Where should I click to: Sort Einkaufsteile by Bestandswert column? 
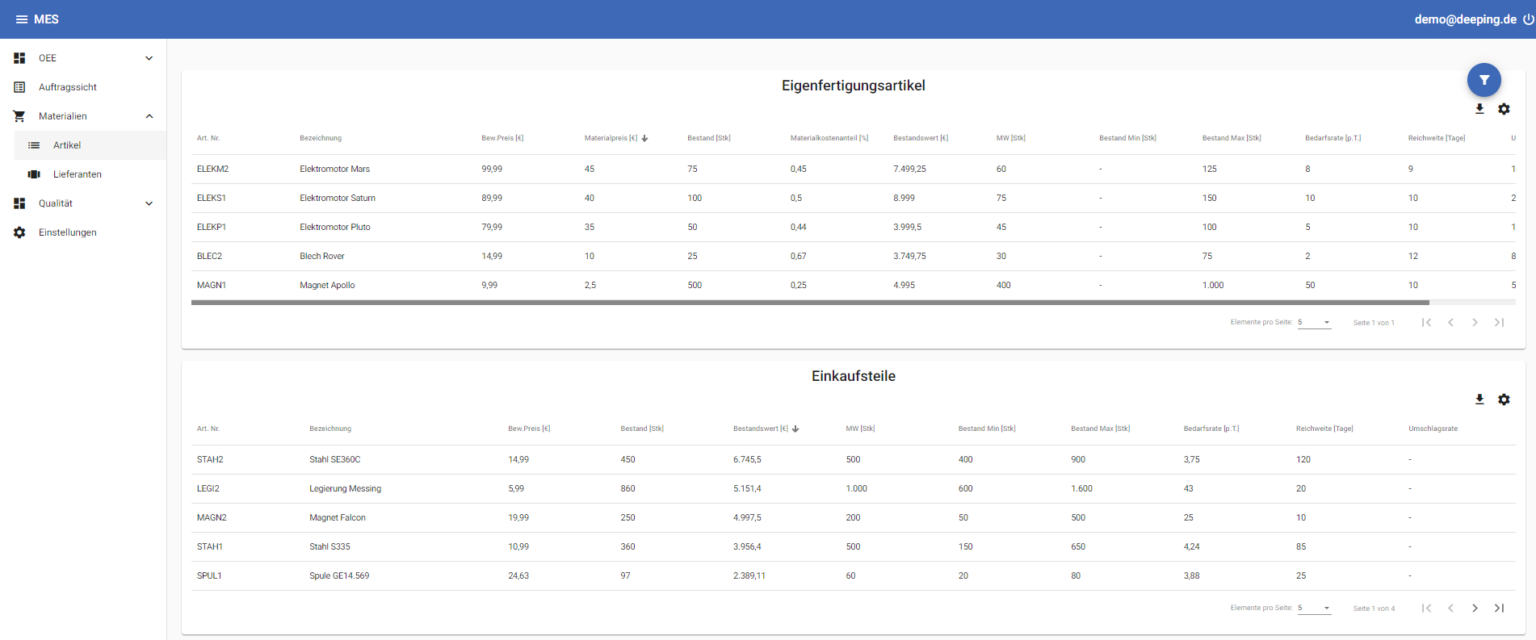click(760, 428)
